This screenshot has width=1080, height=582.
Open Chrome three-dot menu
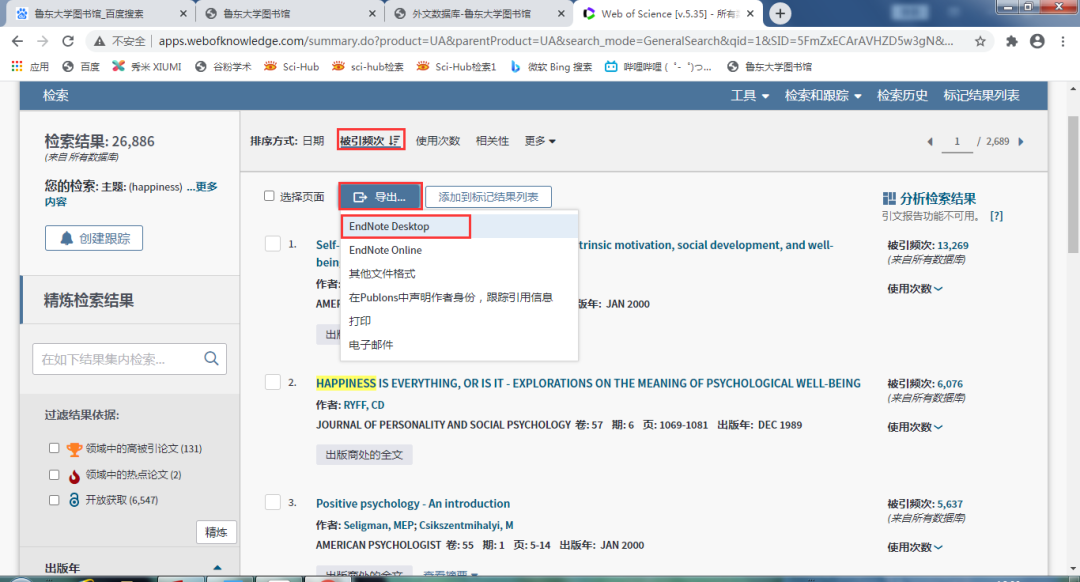(x=1063, y=41)
